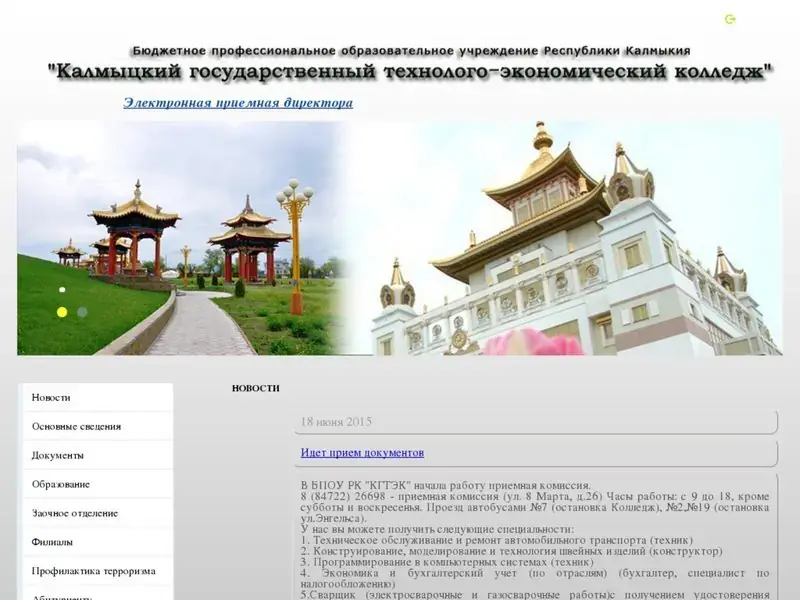Click the Калмыцкий государственный технолого-экономический колледж title

pos(410,72)
